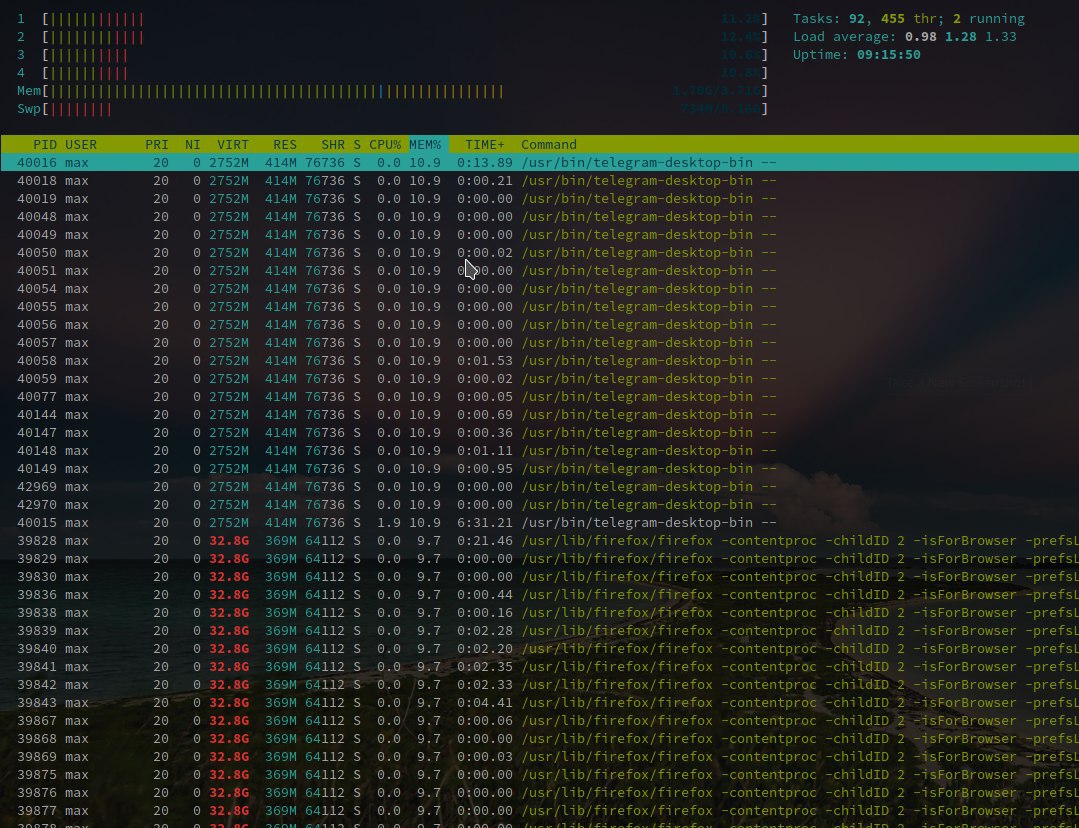
Task: Click the Swp swap meter bar
Action: coord(405,109)
